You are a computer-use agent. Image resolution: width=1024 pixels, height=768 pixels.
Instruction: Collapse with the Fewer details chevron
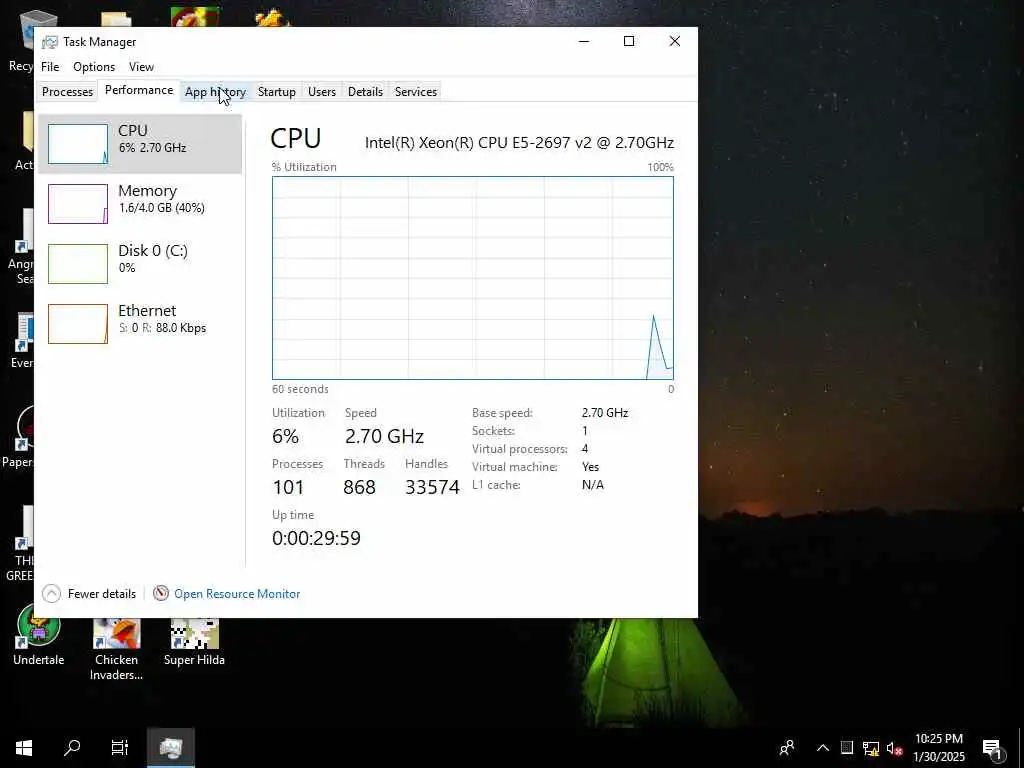click(x=52, y=594)
